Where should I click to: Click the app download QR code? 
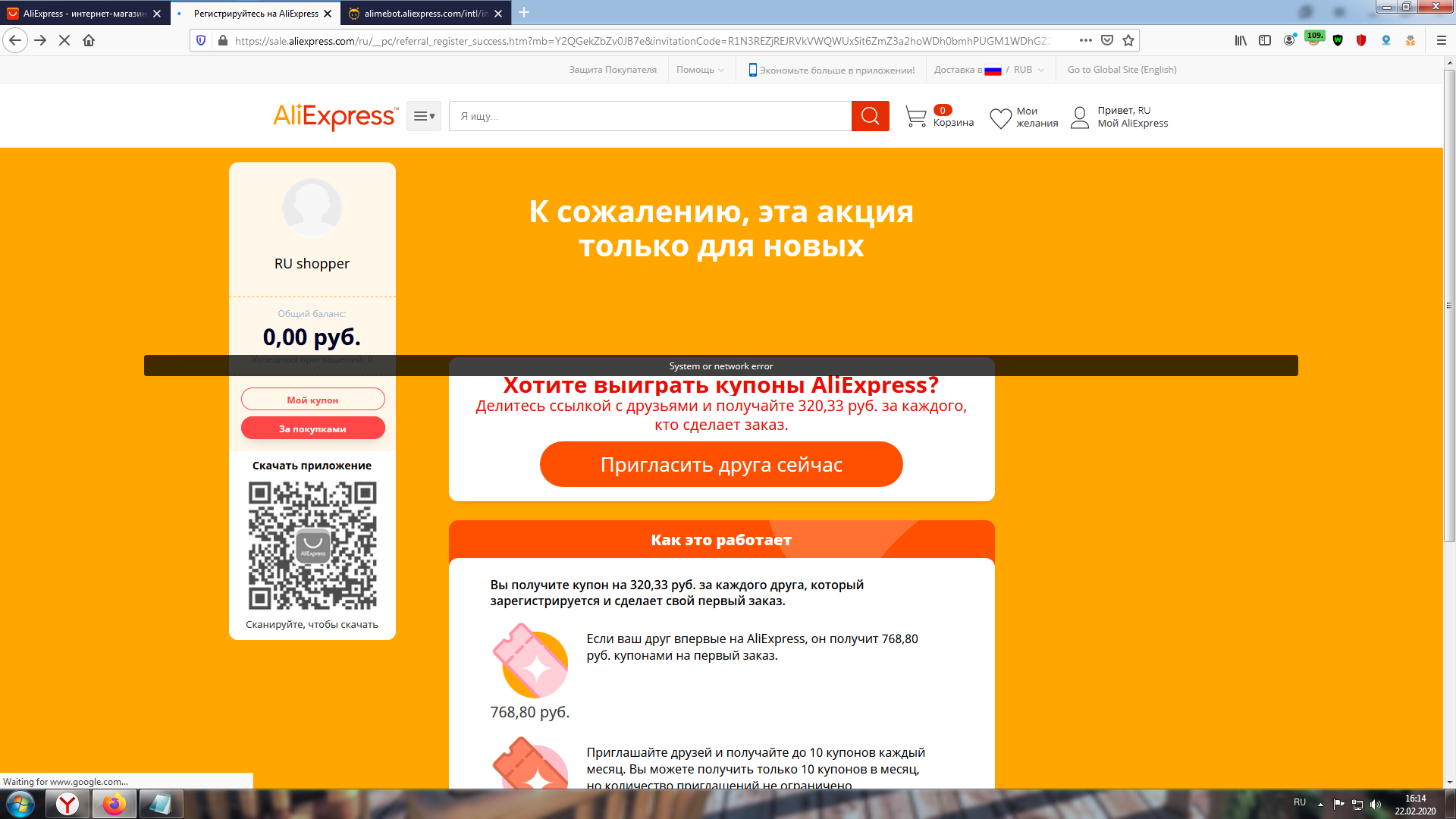coord(312,546)
